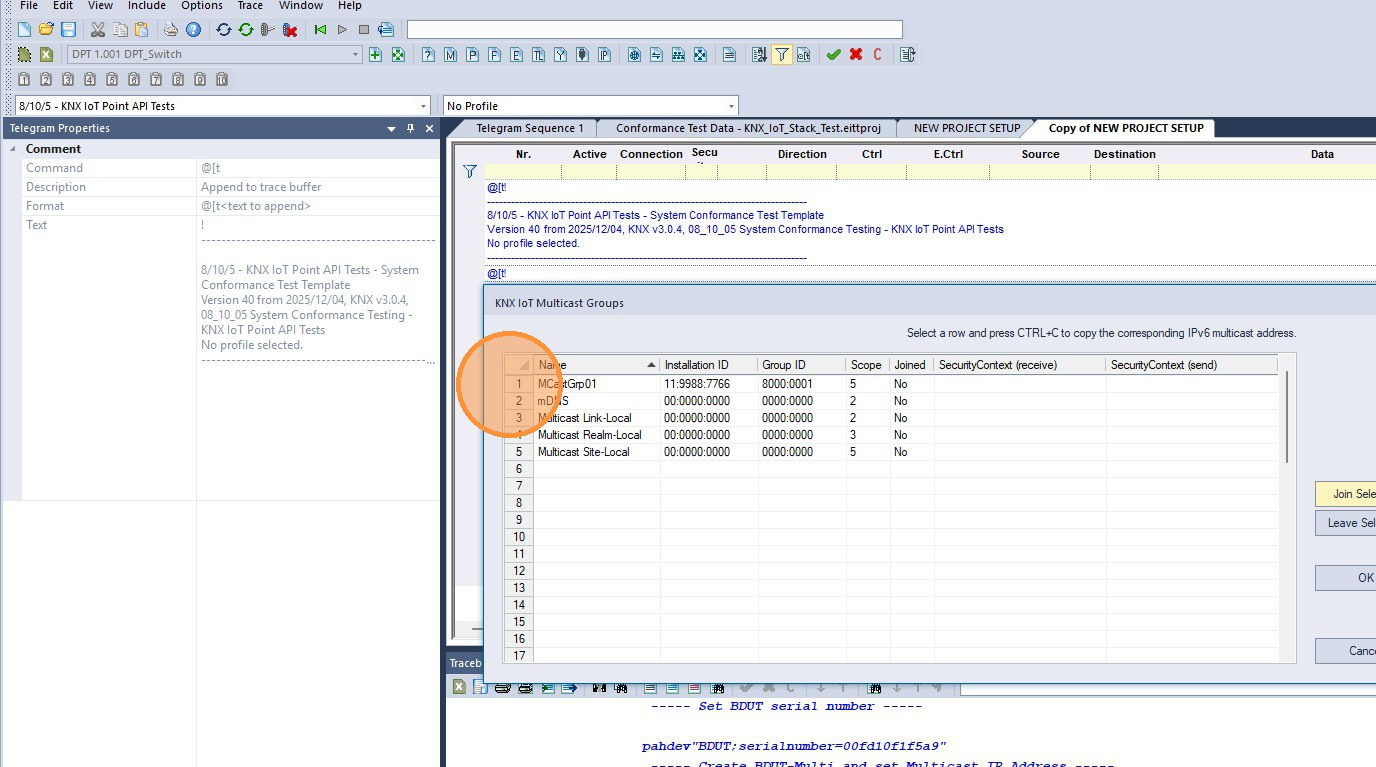This screenshot has height=767, width=1376.
Task: Open Telegram Properties panel options arrow
Action: click(x=392, y=129)
